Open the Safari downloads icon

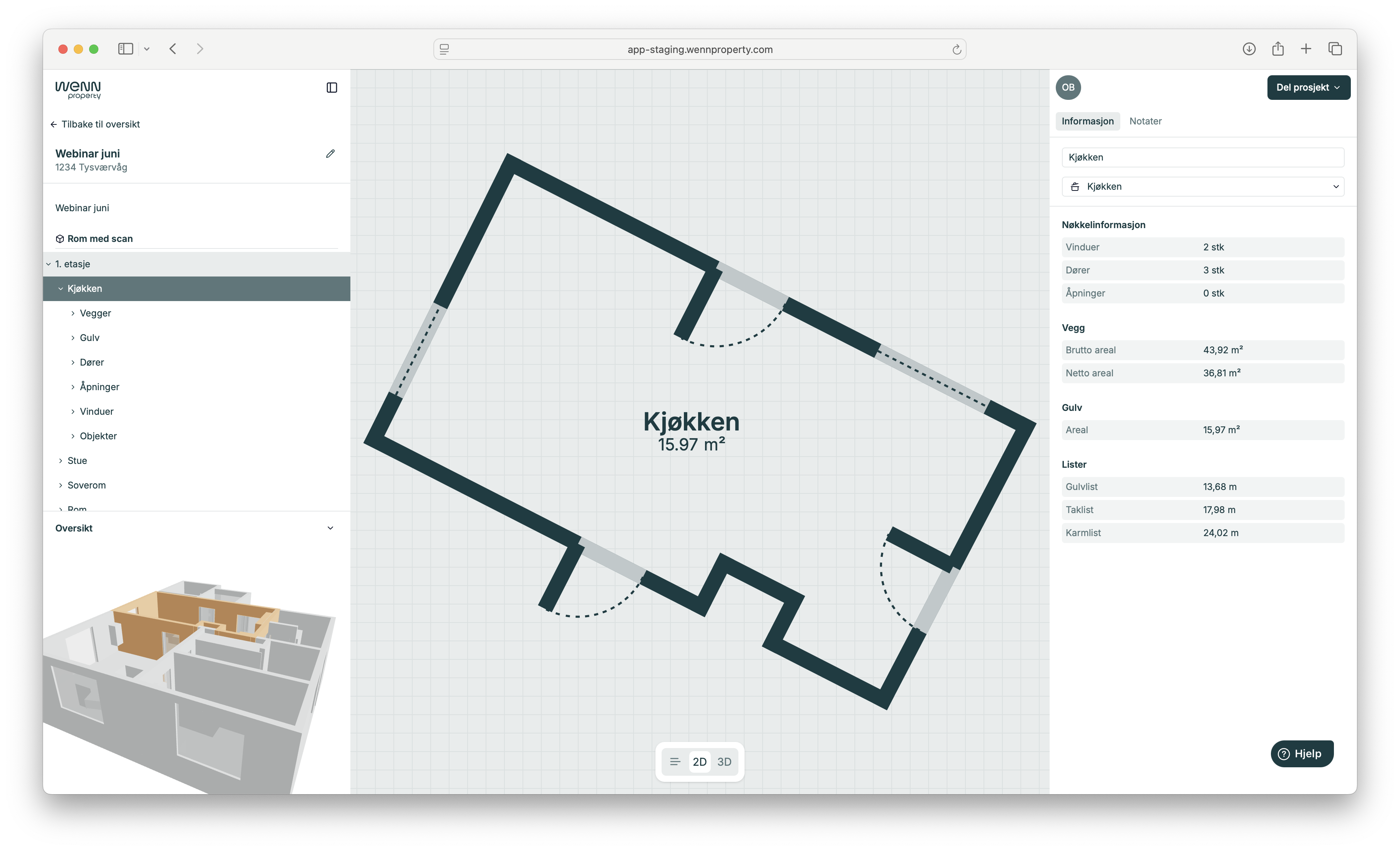tap(1248, 49)
